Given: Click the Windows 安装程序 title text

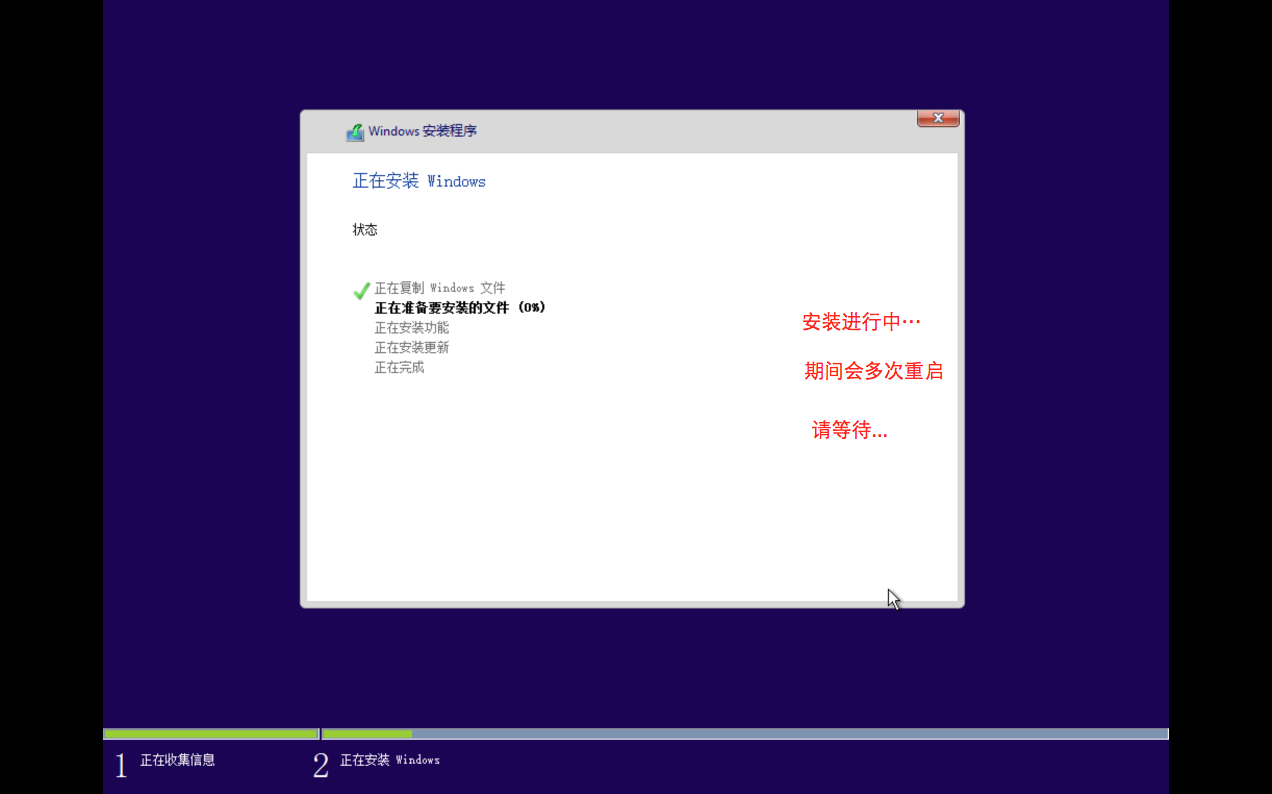Looking at the screenshot, I should click(x=422, y=131).
